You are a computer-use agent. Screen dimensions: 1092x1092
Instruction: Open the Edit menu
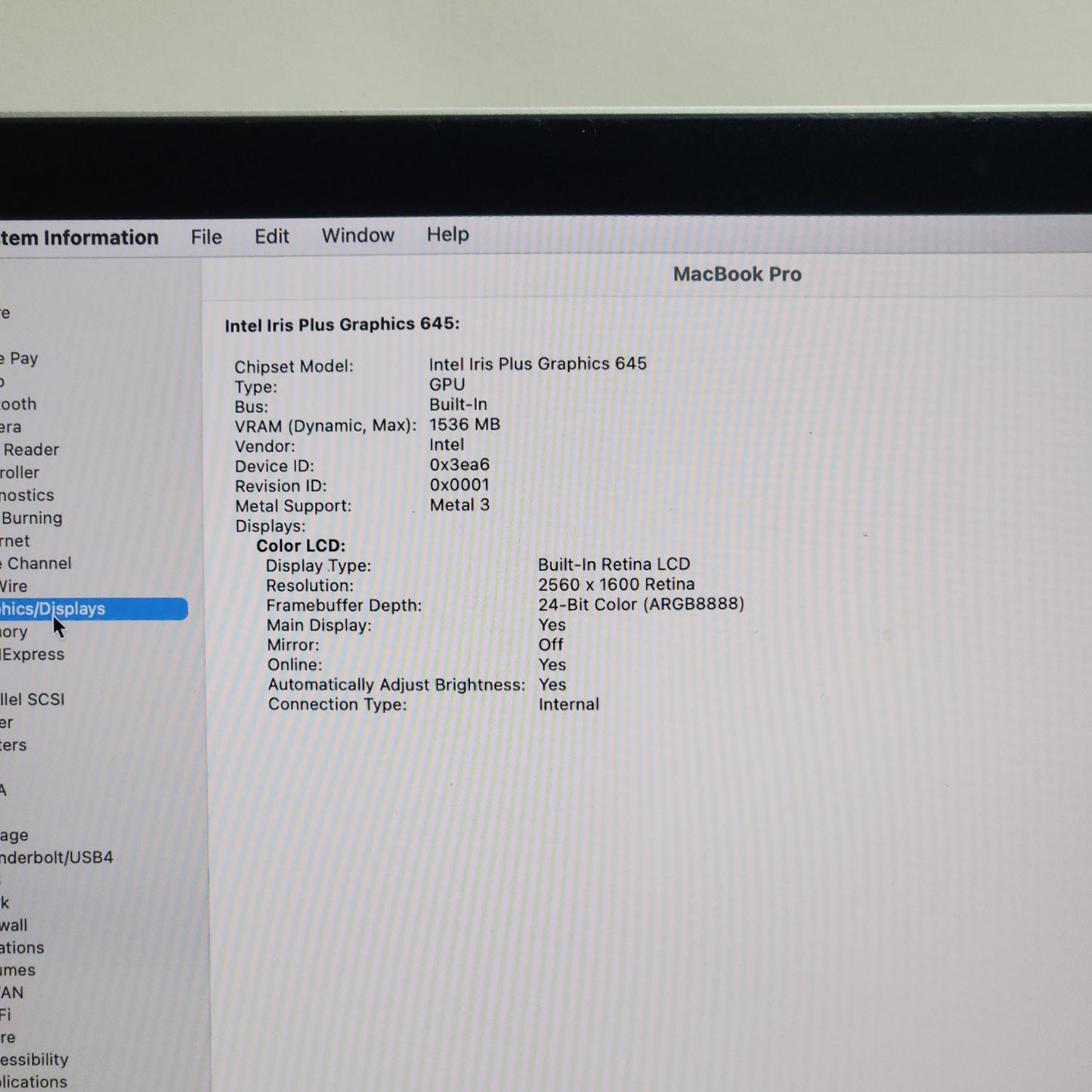click(271, 237)
